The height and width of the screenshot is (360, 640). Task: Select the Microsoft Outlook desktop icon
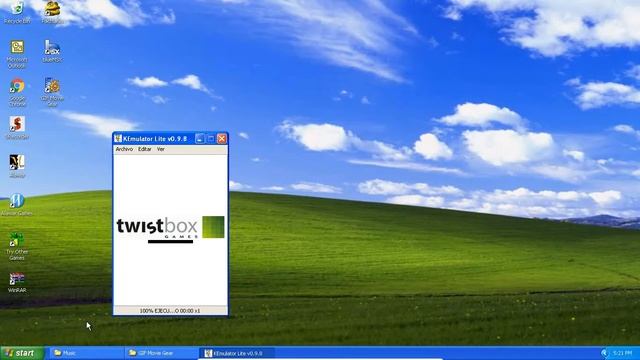pos(17,53)
